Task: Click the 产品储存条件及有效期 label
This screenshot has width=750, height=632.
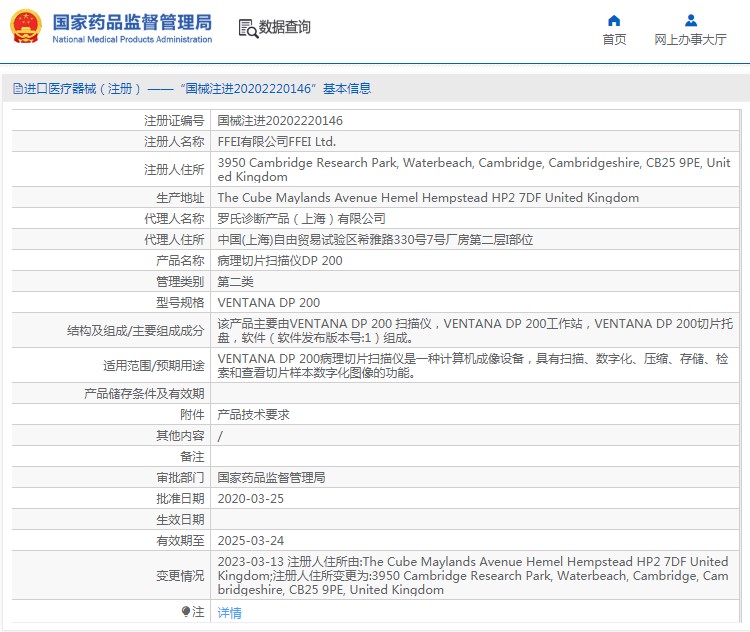Action: click(144, 394)
